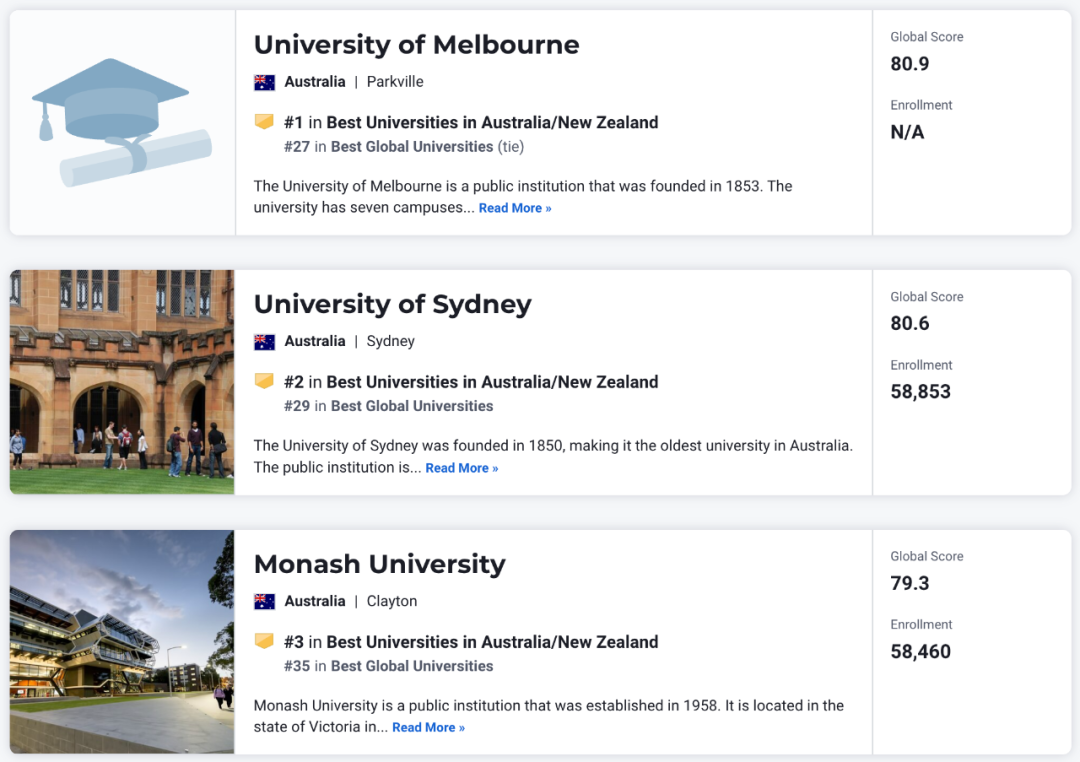The width and height of the screenshot is (1080, 762).
Task: Click the Clayton location text
Action: [x=392, y=601]
